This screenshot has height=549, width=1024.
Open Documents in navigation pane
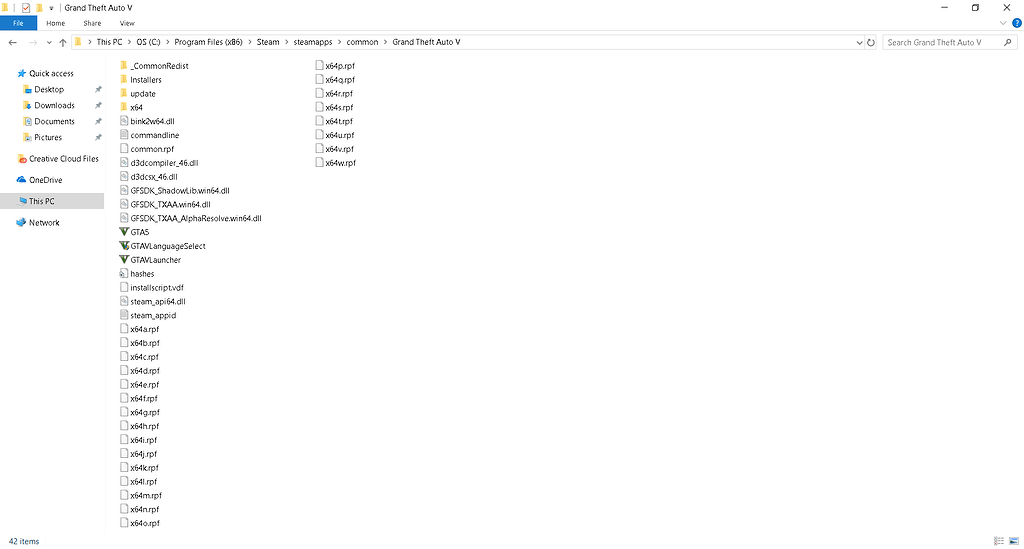point(54,121)
